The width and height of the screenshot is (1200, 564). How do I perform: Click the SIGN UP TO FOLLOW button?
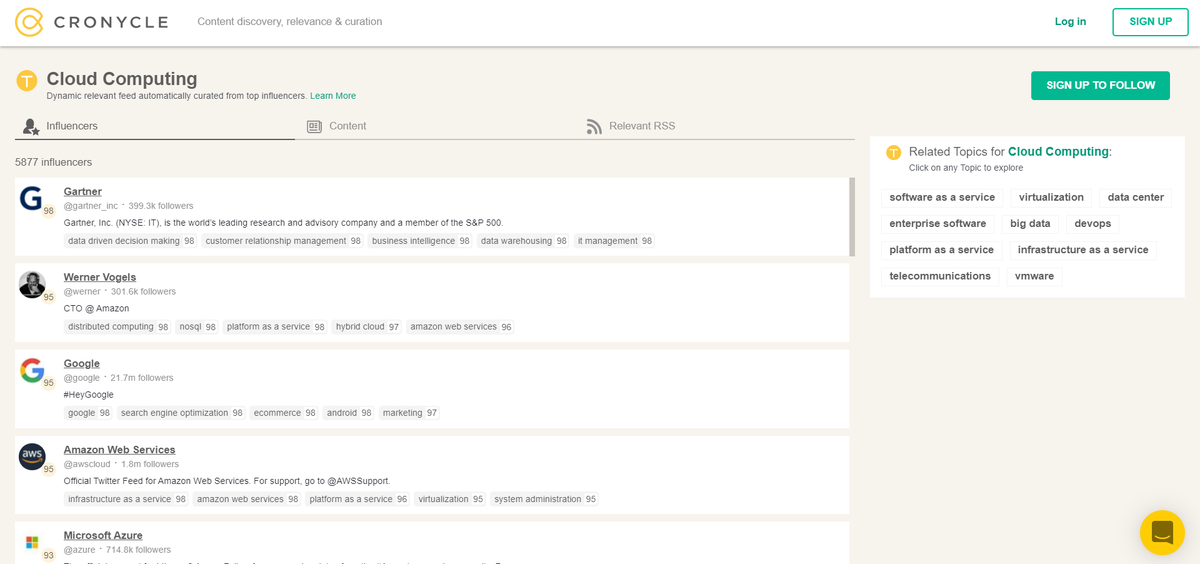[1100, 85]
